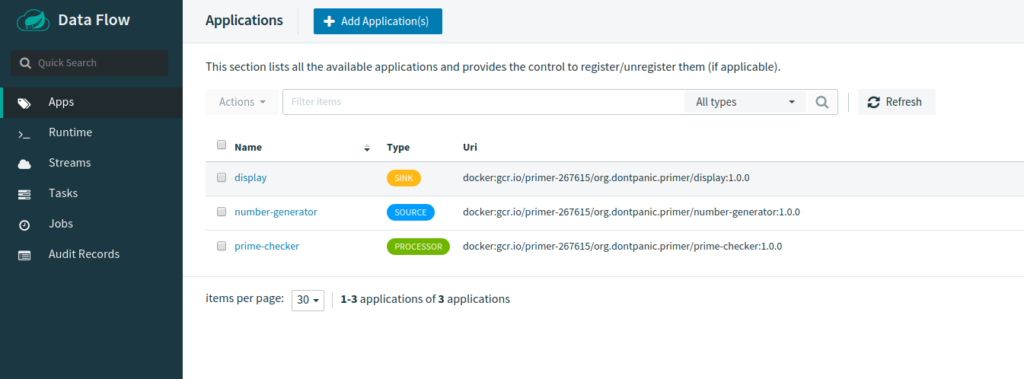Click the SOURCE type badge

coord(410,212)
